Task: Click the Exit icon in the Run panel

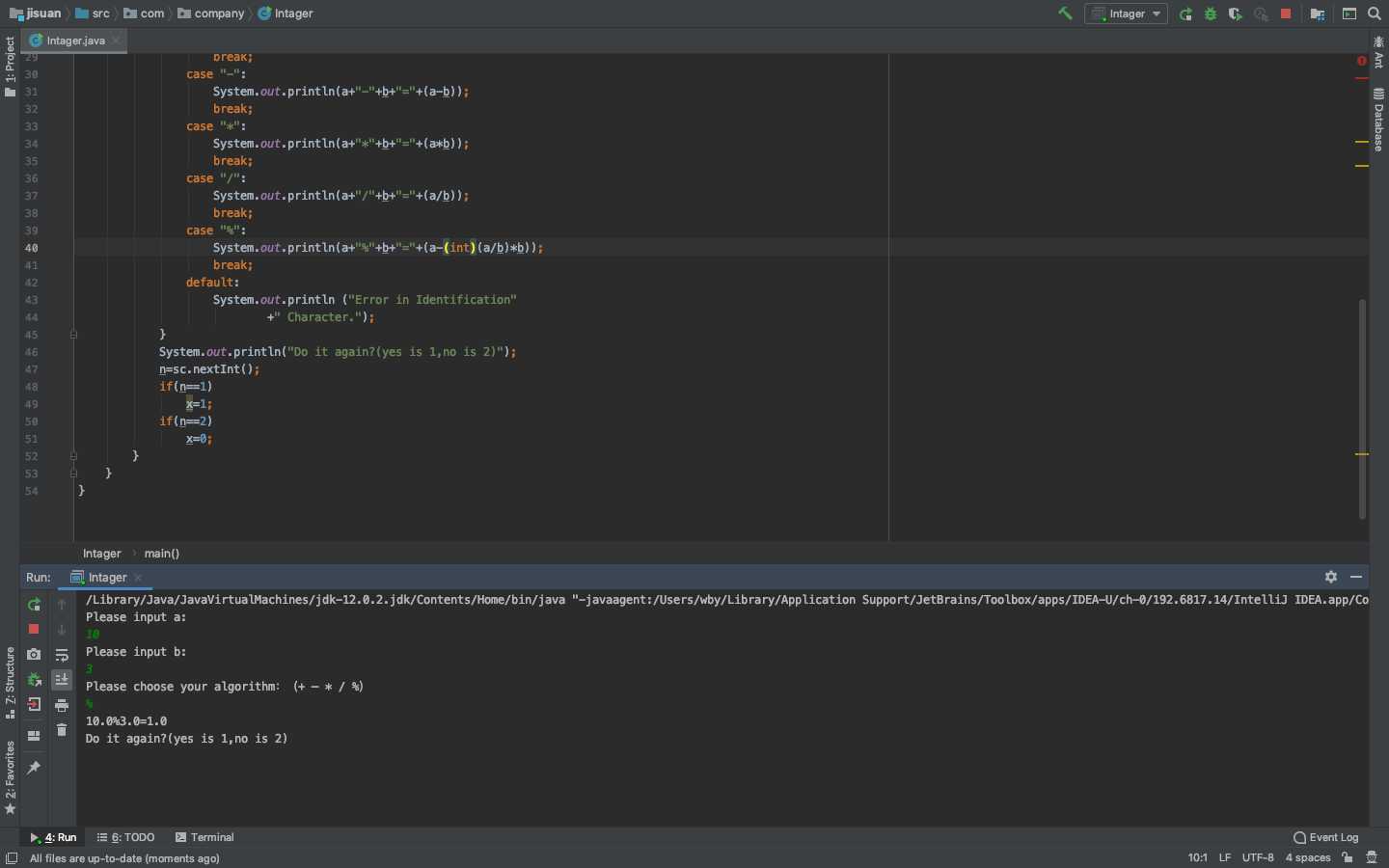Action: 34,704
